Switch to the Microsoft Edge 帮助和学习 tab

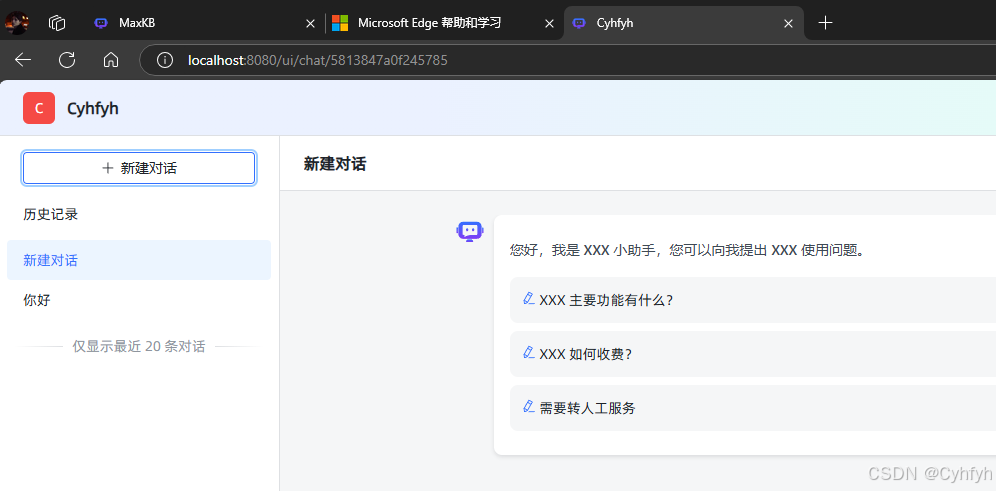(443, 24)
